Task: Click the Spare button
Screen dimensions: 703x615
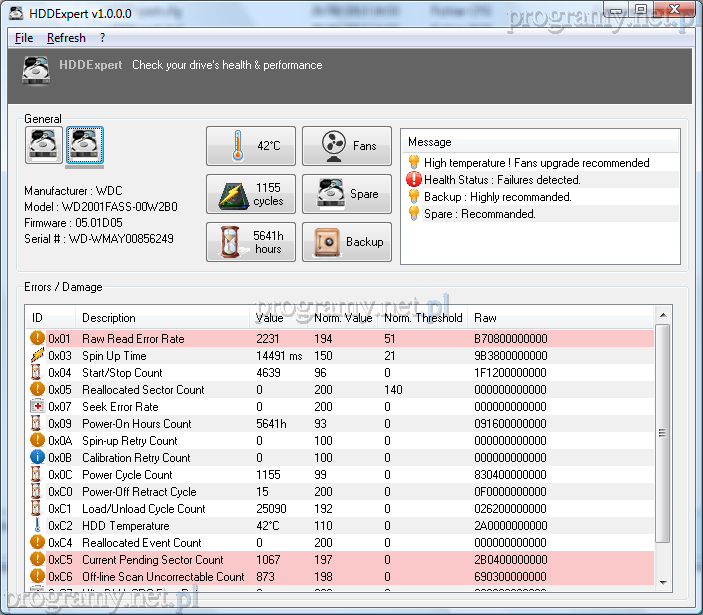Action: pos(347,194)
